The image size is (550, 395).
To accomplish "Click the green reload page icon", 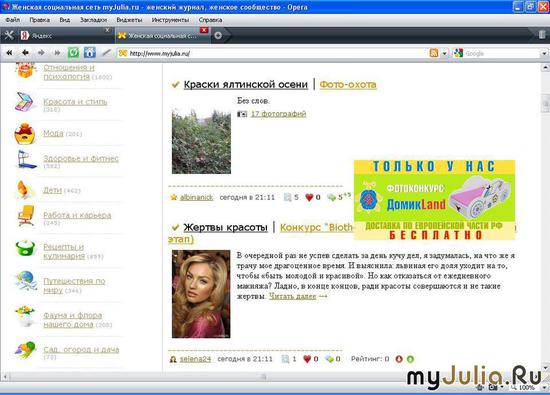I will (74, 53).
